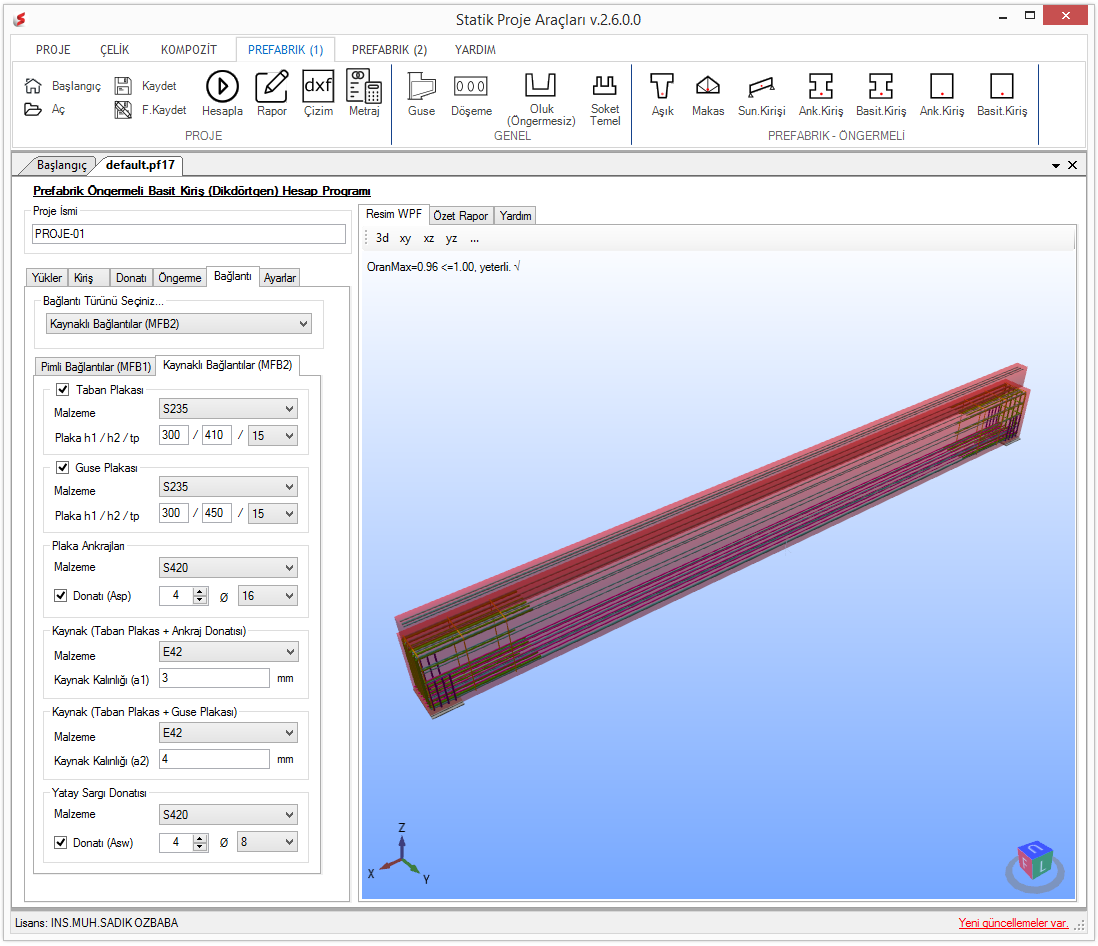
Task: Open the Rapor report icon
Action: point(272,87)
